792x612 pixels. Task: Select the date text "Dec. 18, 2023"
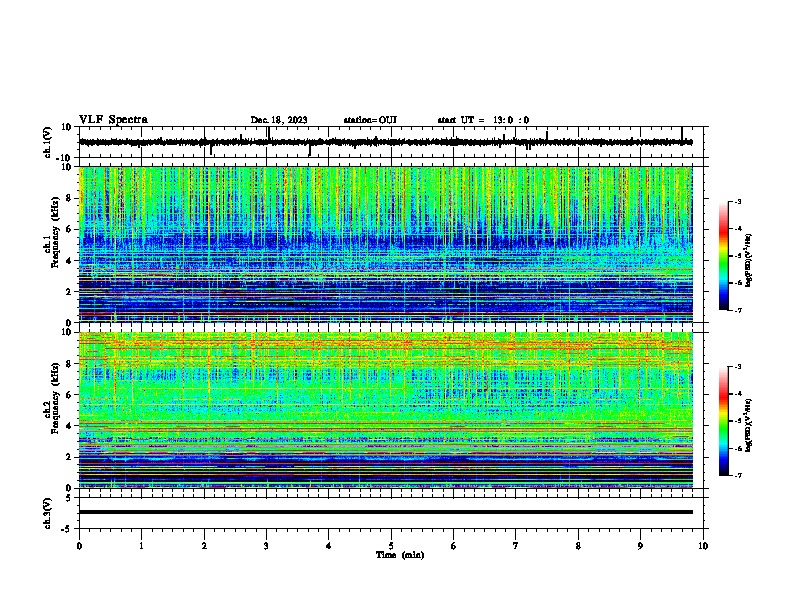(279, 120)
